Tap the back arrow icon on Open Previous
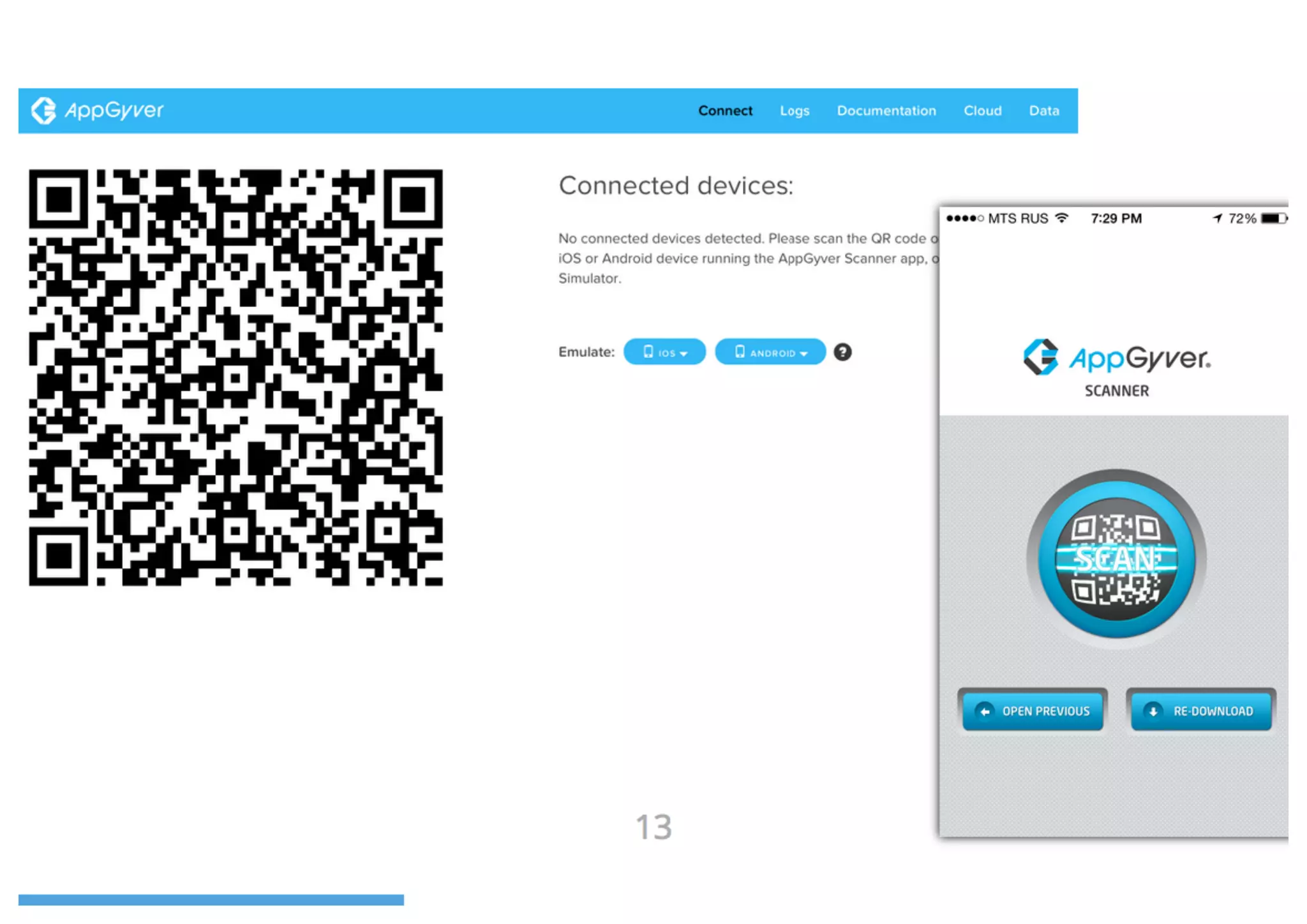The image size is (1307, 924). click(985, 711)
